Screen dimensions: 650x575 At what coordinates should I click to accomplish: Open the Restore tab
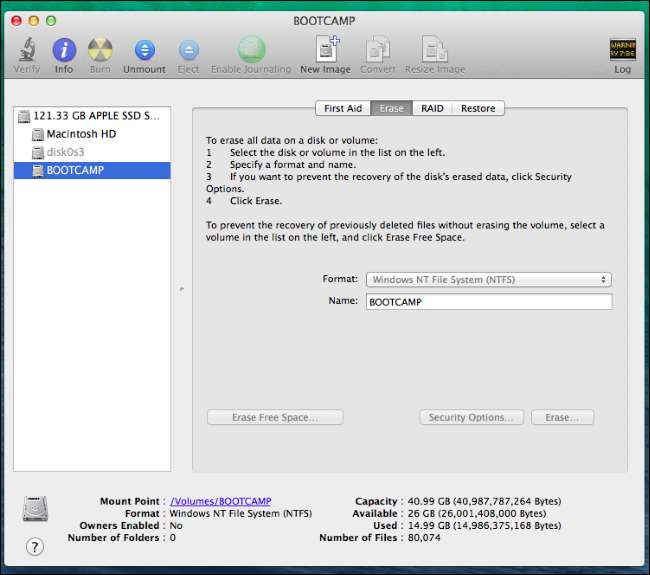pyautogui.click(x=477, y=108)
